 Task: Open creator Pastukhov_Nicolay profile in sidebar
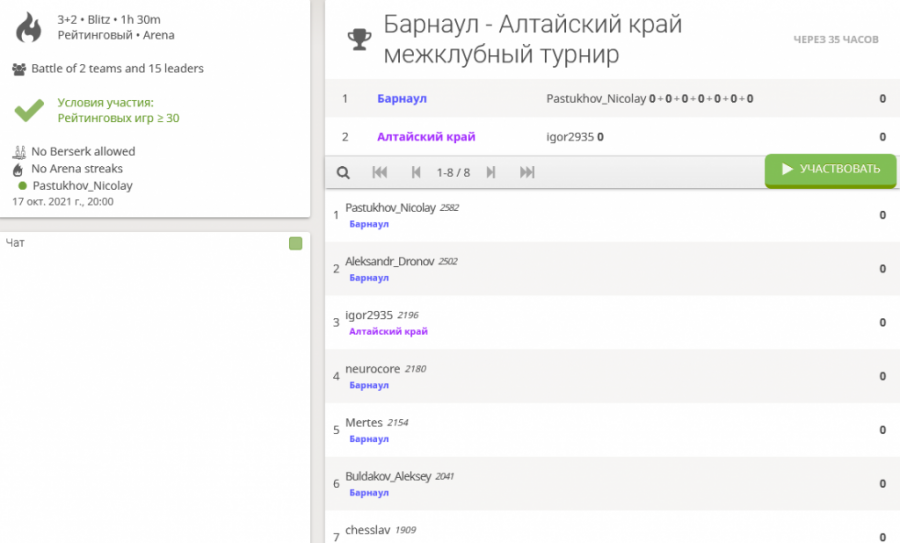[x=82, y=185]
